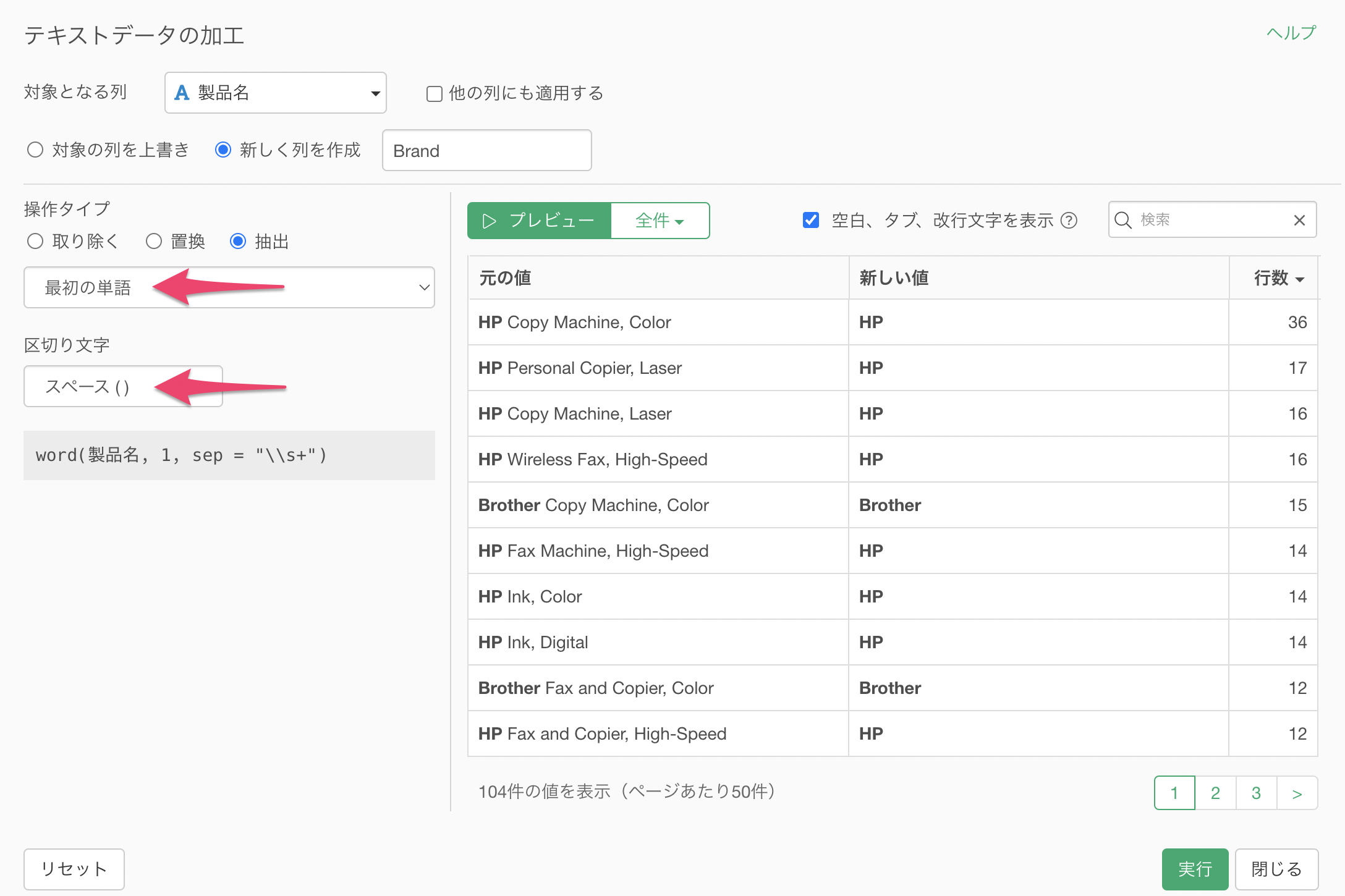Screen dimensions: 1345x896
Task: Open the 対象となる列 製品名 column dropdown
Action: pos(276,93)
